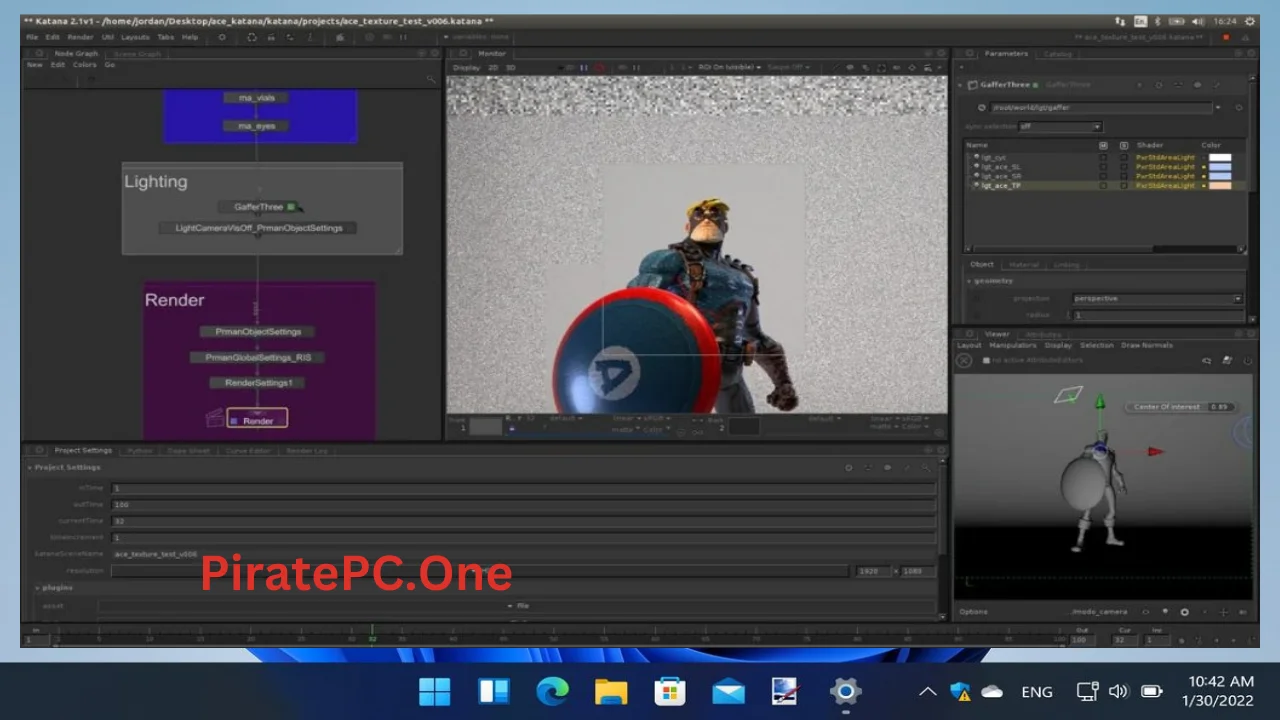Open the Draw Normals menu in Viewer
The width and height of the screenshot is (1280, 720).
1147,345
